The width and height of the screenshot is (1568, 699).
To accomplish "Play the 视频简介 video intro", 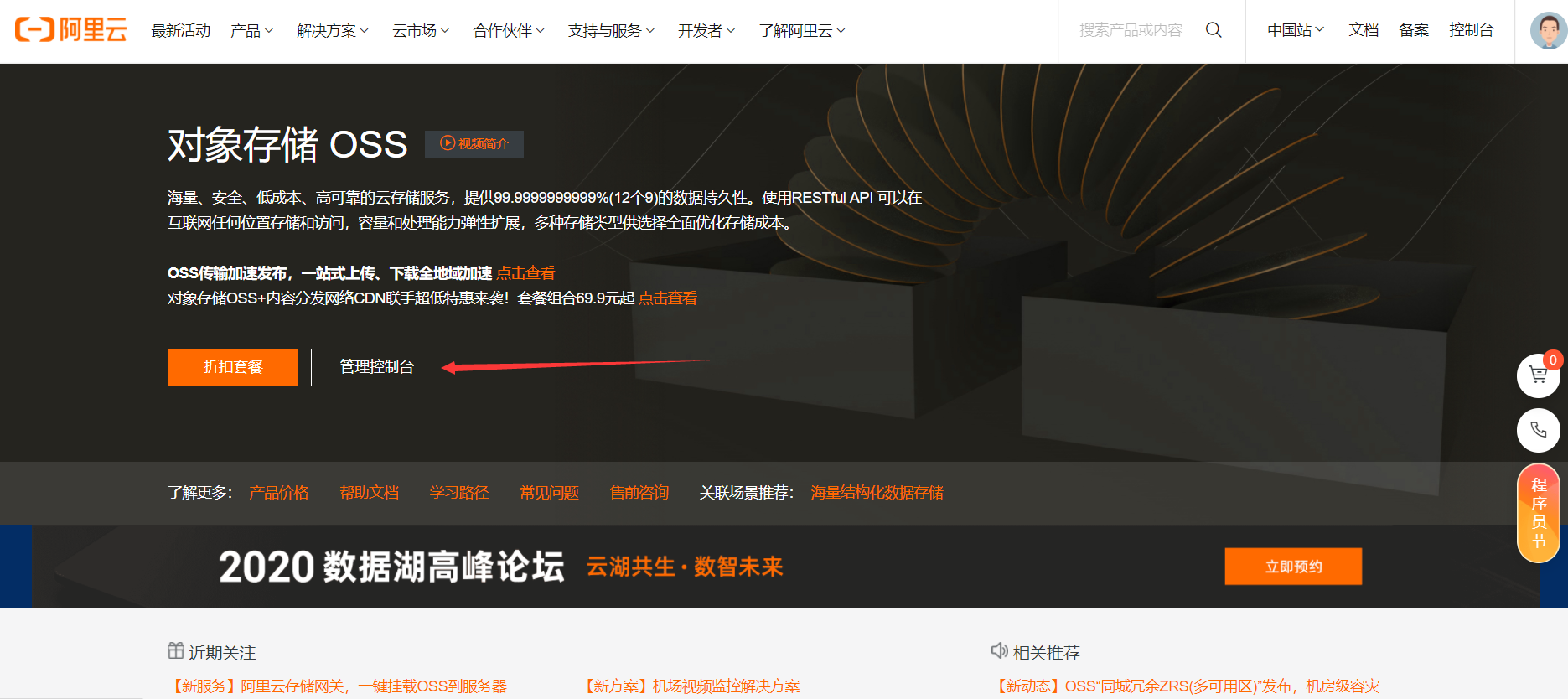I will (474, 144).
